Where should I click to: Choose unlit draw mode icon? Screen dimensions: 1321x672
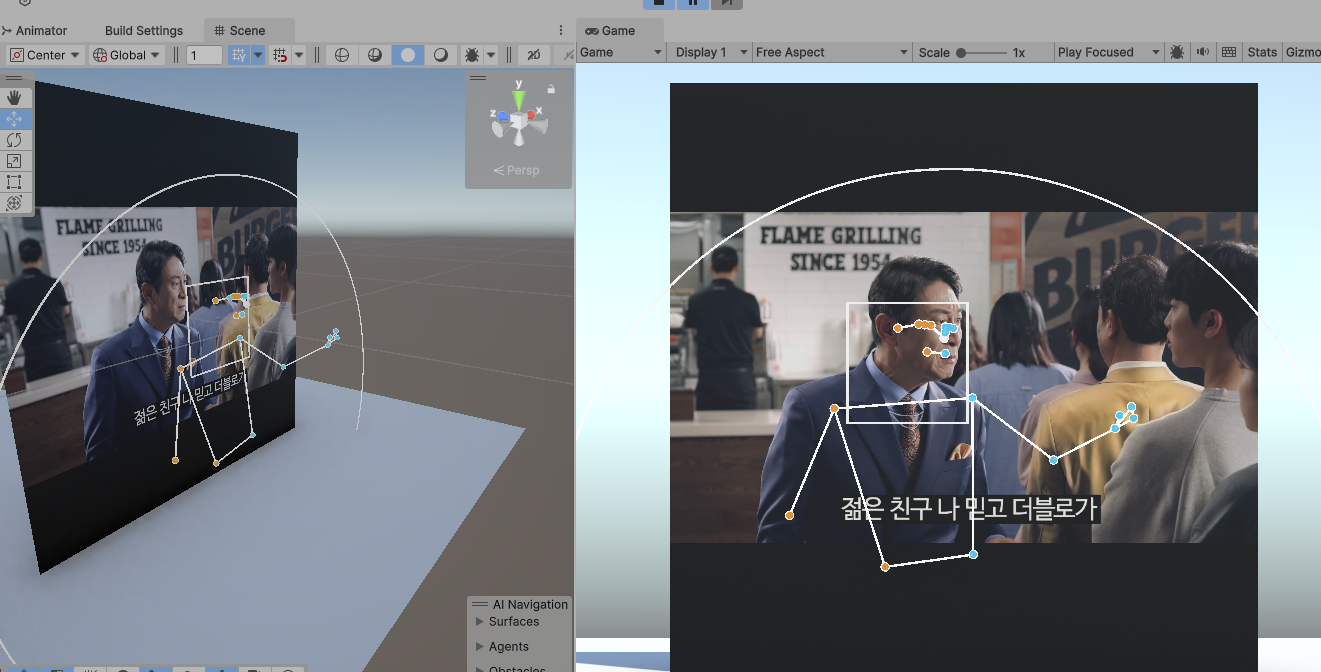pos(440,55)
